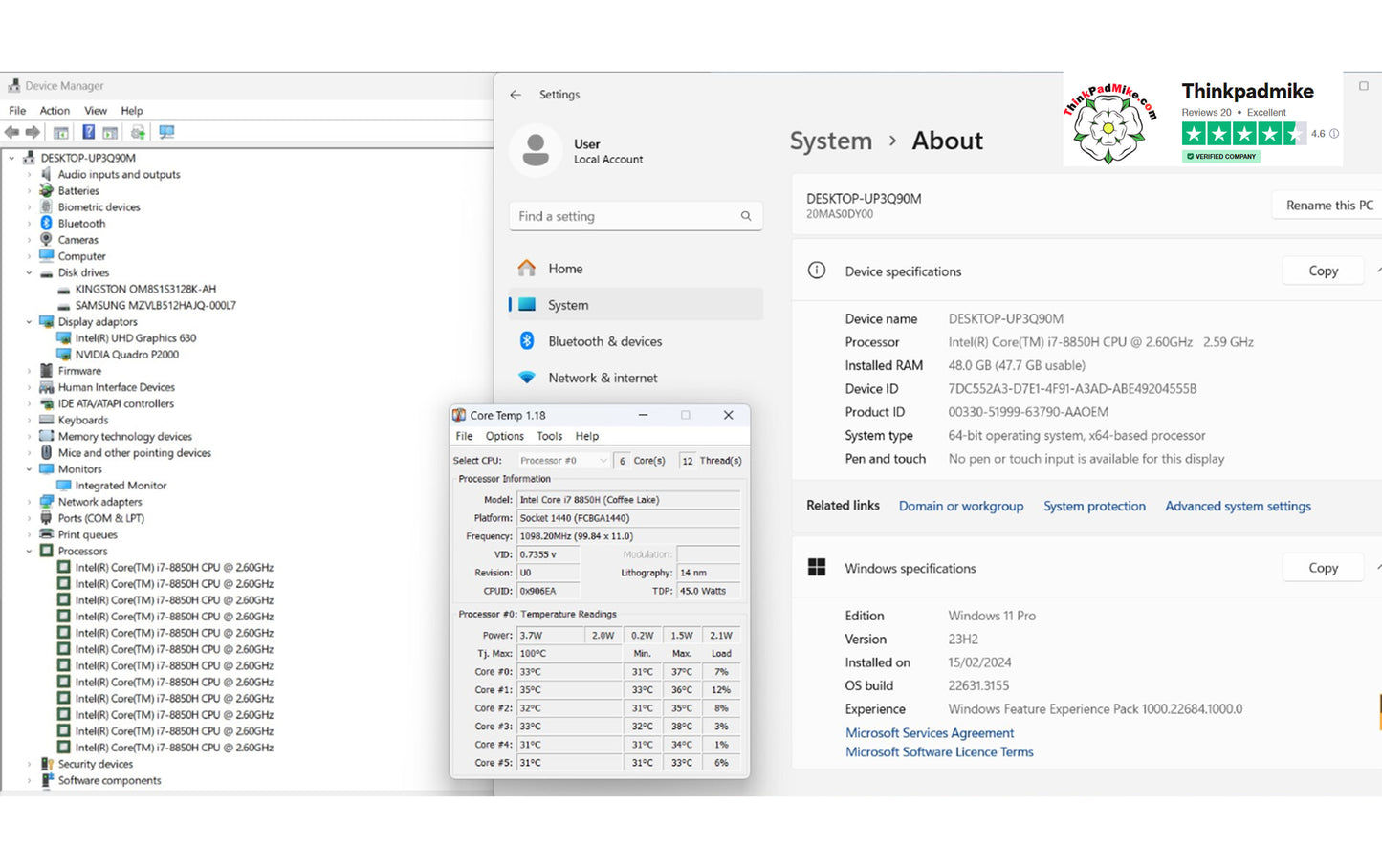Click the blue question-mark Help toolbar icon

click(x=88, y=132)
